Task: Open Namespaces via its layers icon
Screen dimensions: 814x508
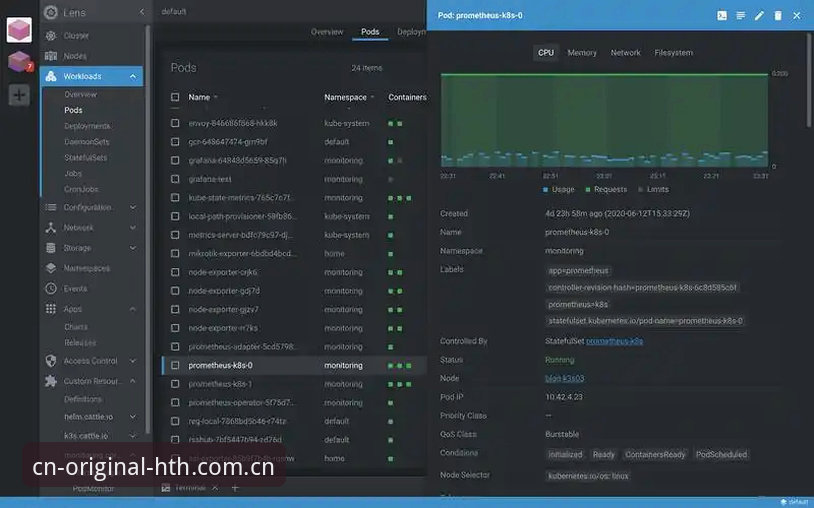Action: (x=51, y=268)
